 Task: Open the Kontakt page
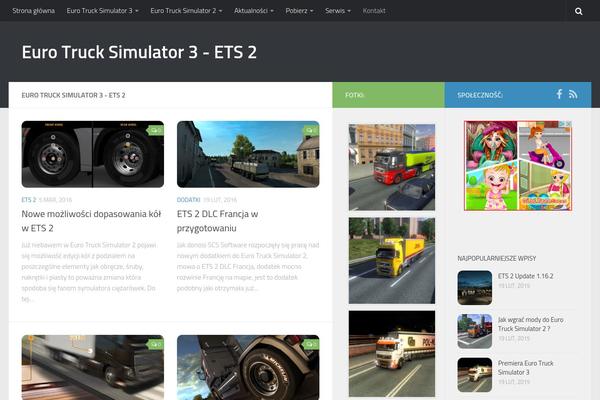374,11
